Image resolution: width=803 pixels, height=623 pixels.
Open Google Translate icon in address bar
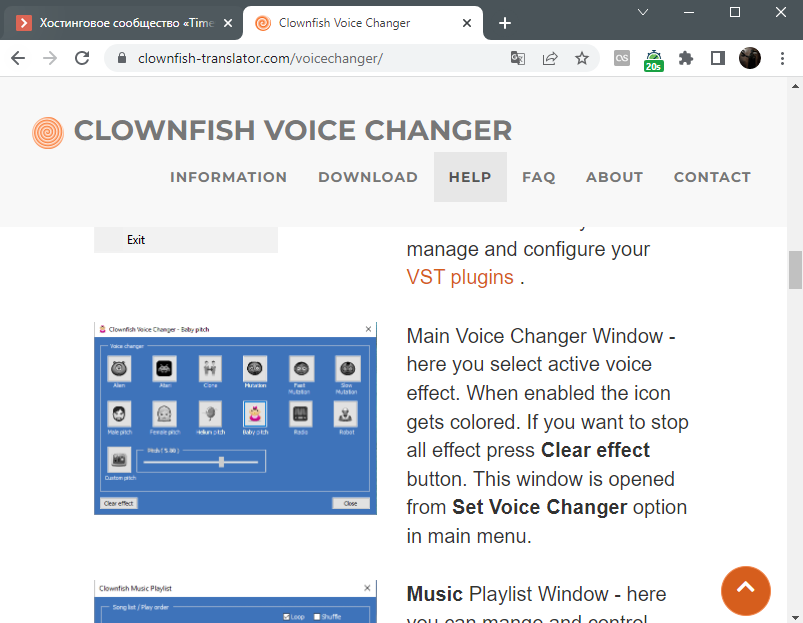[x=518, y=58]
